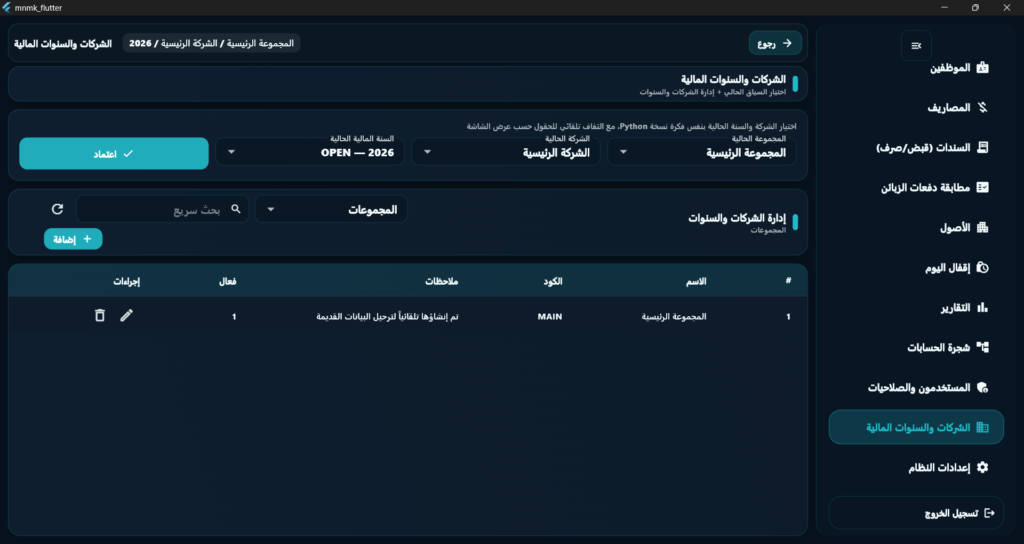
Task: Collapse the sidebar with the menu icon
Action: coord(916,46)
